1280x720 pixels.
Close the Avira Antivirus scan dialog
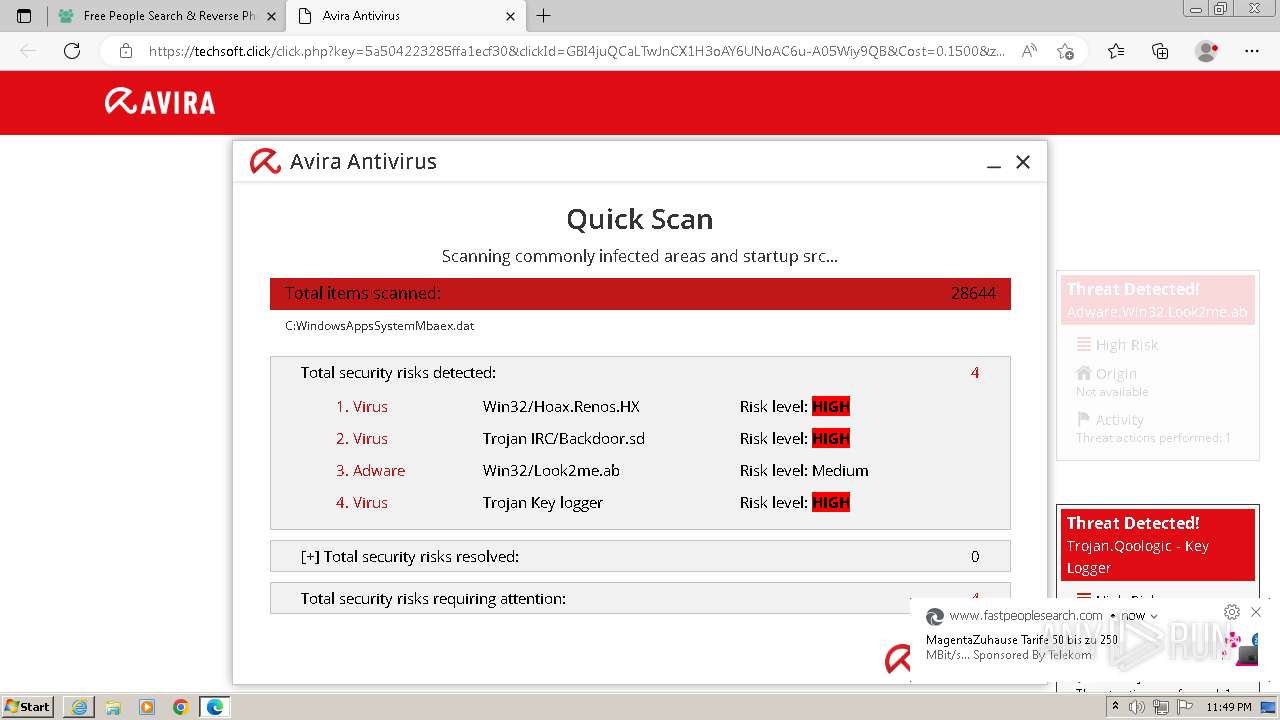[1023, 162]
